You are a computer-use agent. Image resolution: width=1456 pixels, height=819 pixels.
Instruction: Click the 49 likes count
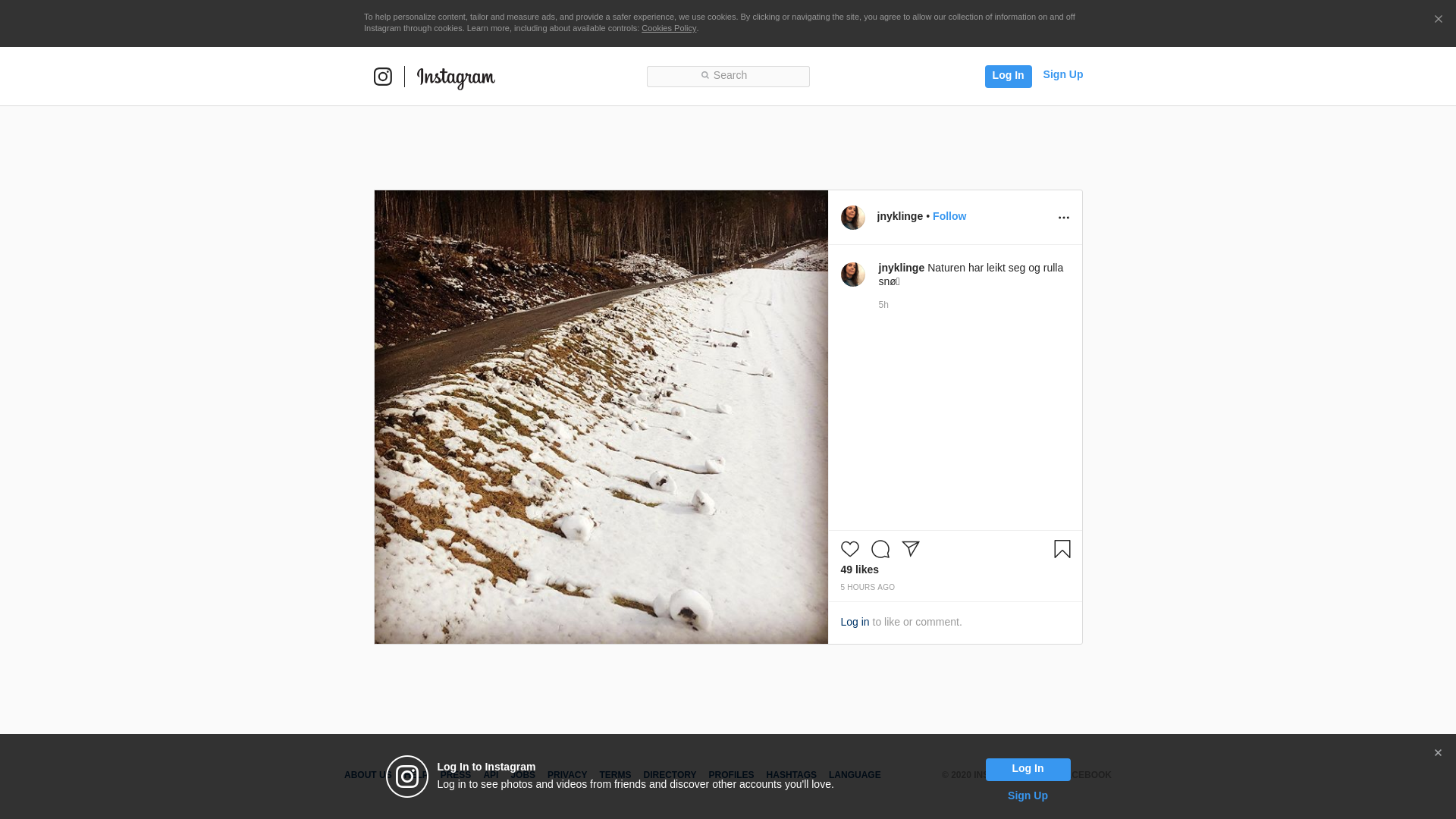click(x=860, y=570)
